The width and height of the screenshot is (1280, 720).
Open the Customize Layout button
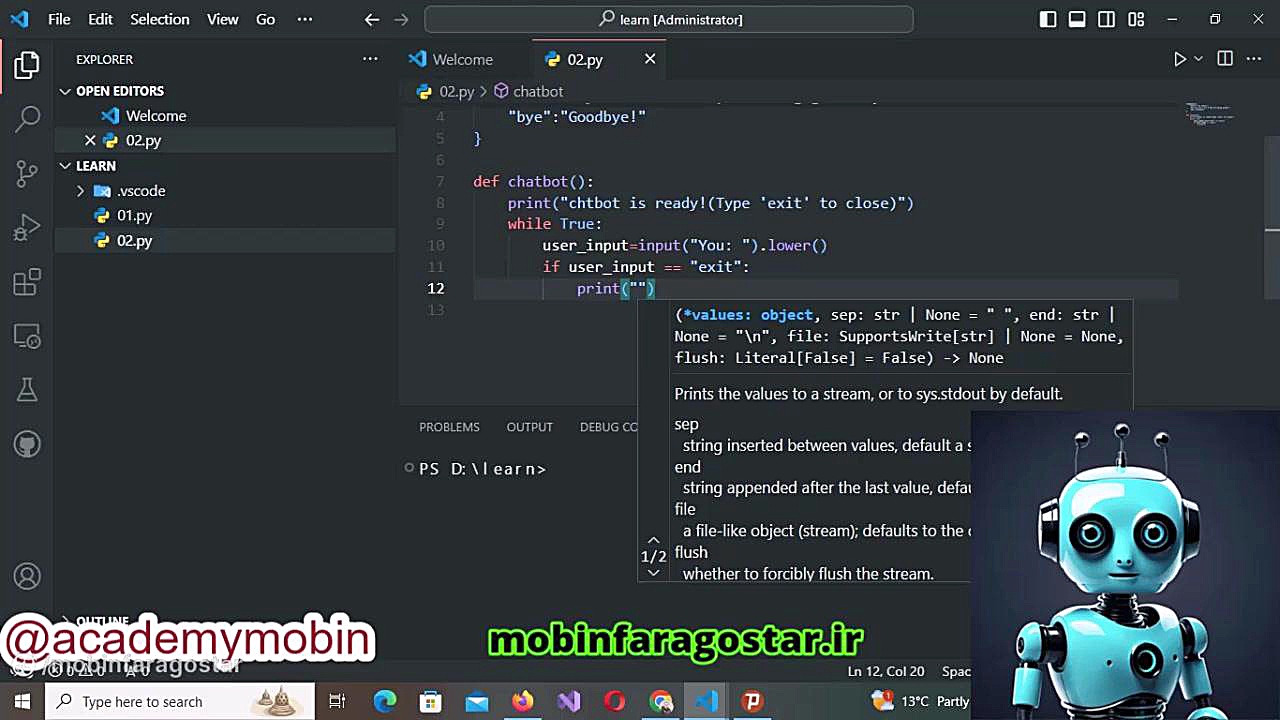pyautogui.click(x=1136, y=19)
